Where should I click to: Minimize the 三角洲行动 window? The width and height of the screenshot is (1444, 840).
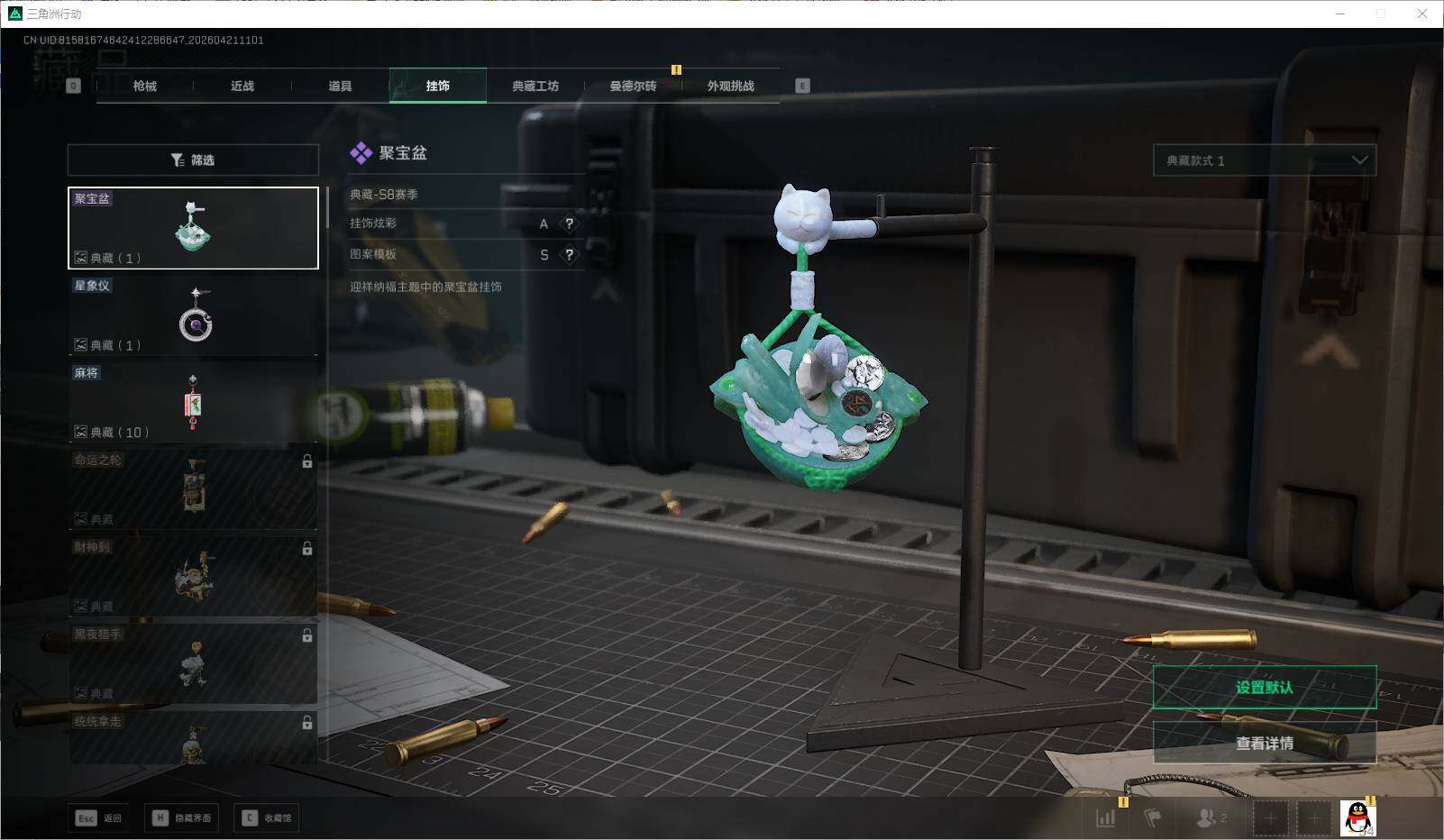pos(1340,14)
